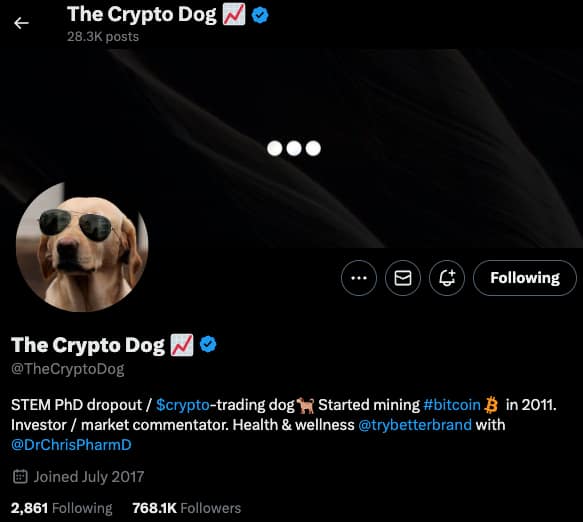View the 768.1K Followers list

(187, 508)
